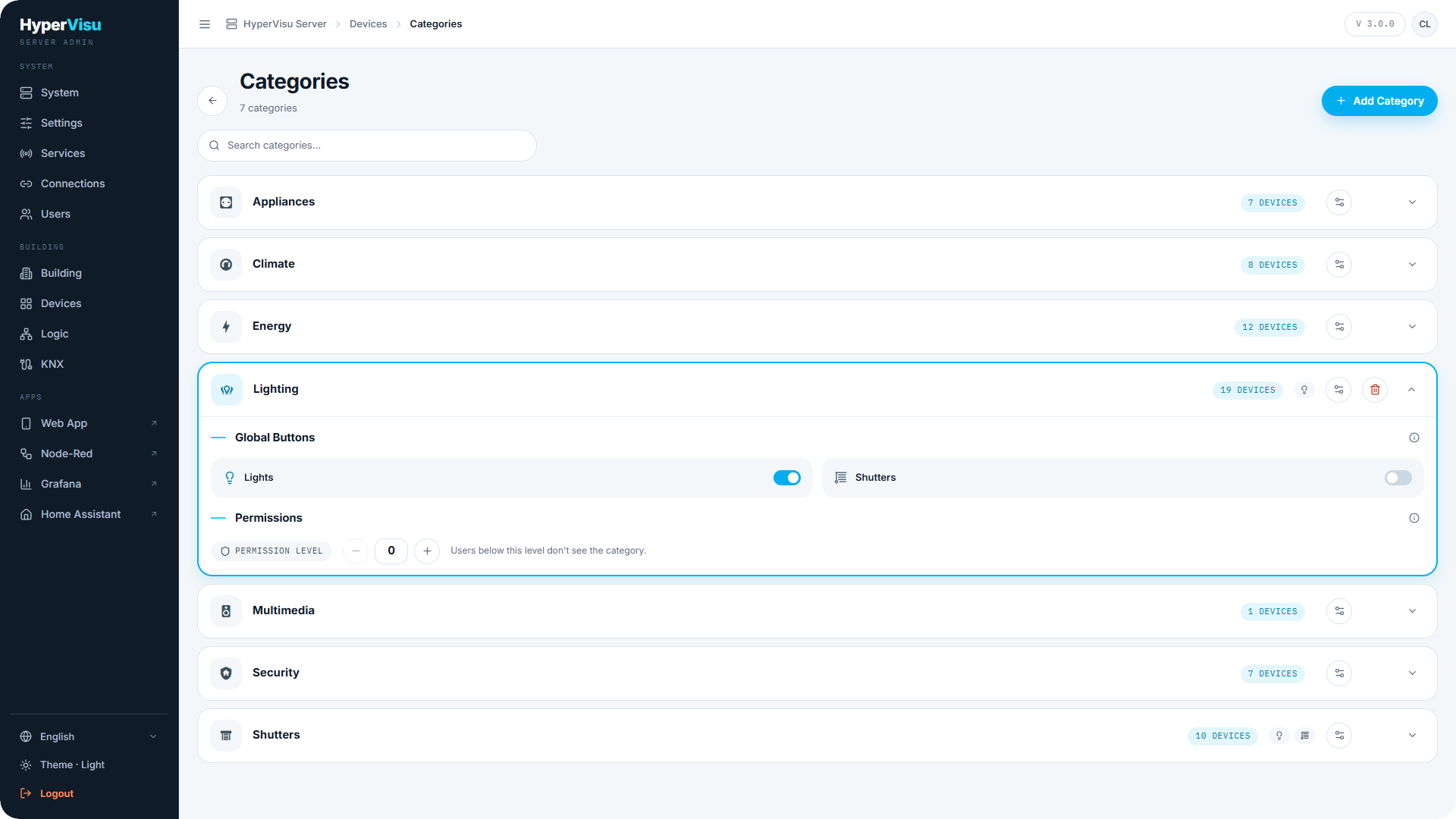This screenshot has height=819, width=1456.
Task: Turn off the Lights global button toggle
Action: (787, 478)
